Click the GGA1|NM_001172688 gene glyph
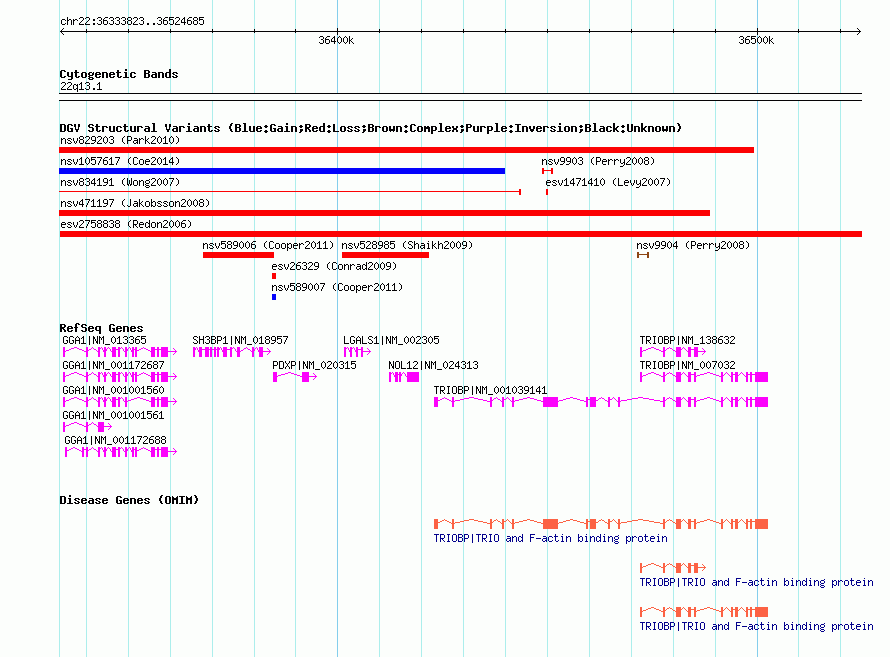The image size is (890, 657). (x=121, y=452)
